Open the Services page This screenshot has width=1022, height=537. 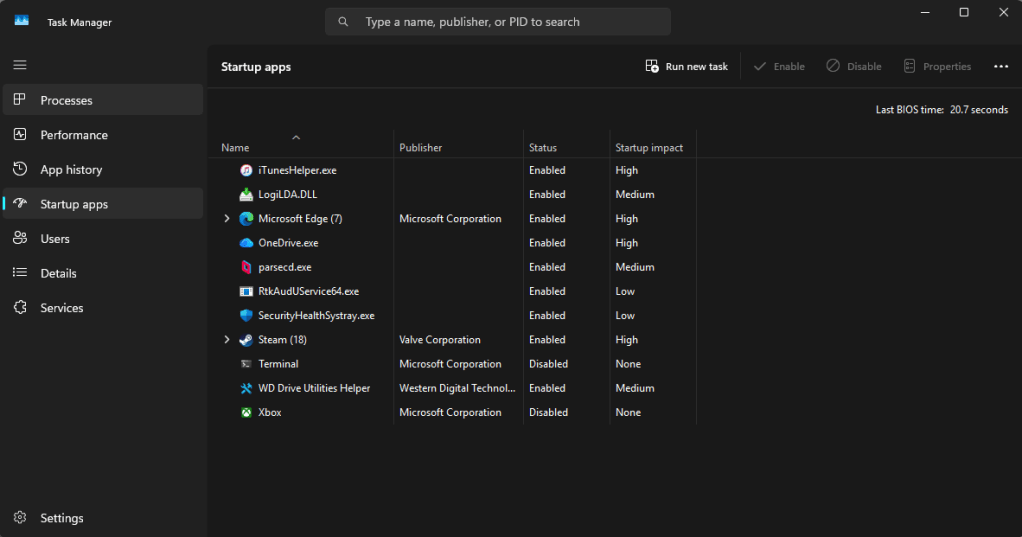103,308
